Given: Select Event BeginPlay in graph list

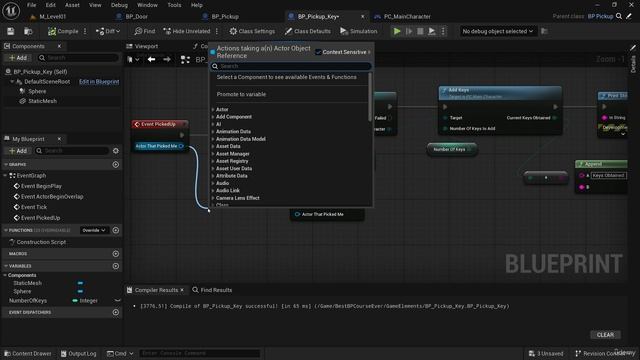Looking at the screenshot, I should coord(41,186).
